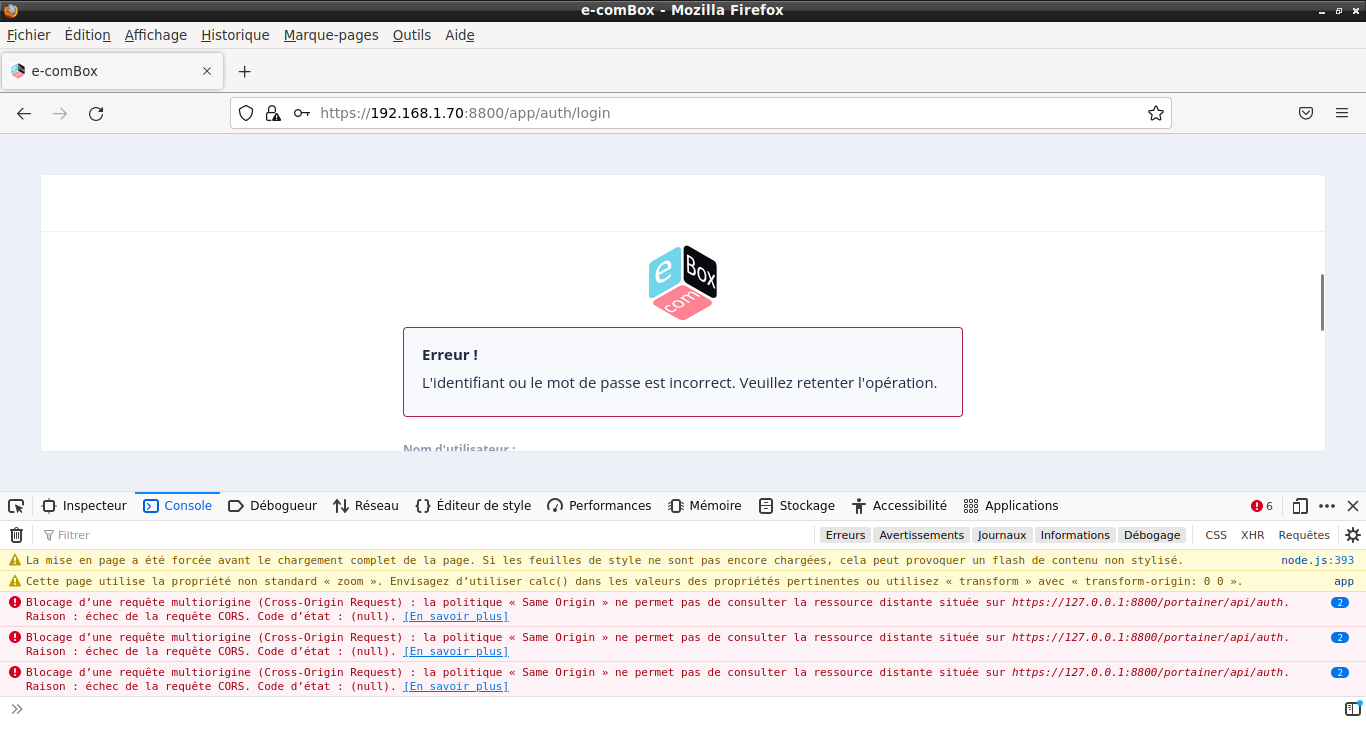Close the e-comBox browser tab
The width and height of the screenshot is (1366, 742).
(207, 71)
